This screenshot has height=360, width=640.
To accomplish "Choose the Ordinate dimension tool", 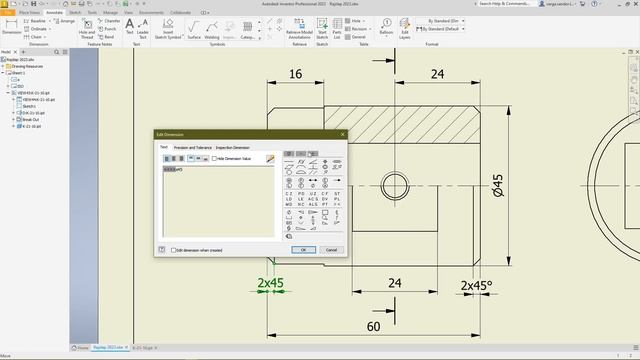I will tap(36, 29).
